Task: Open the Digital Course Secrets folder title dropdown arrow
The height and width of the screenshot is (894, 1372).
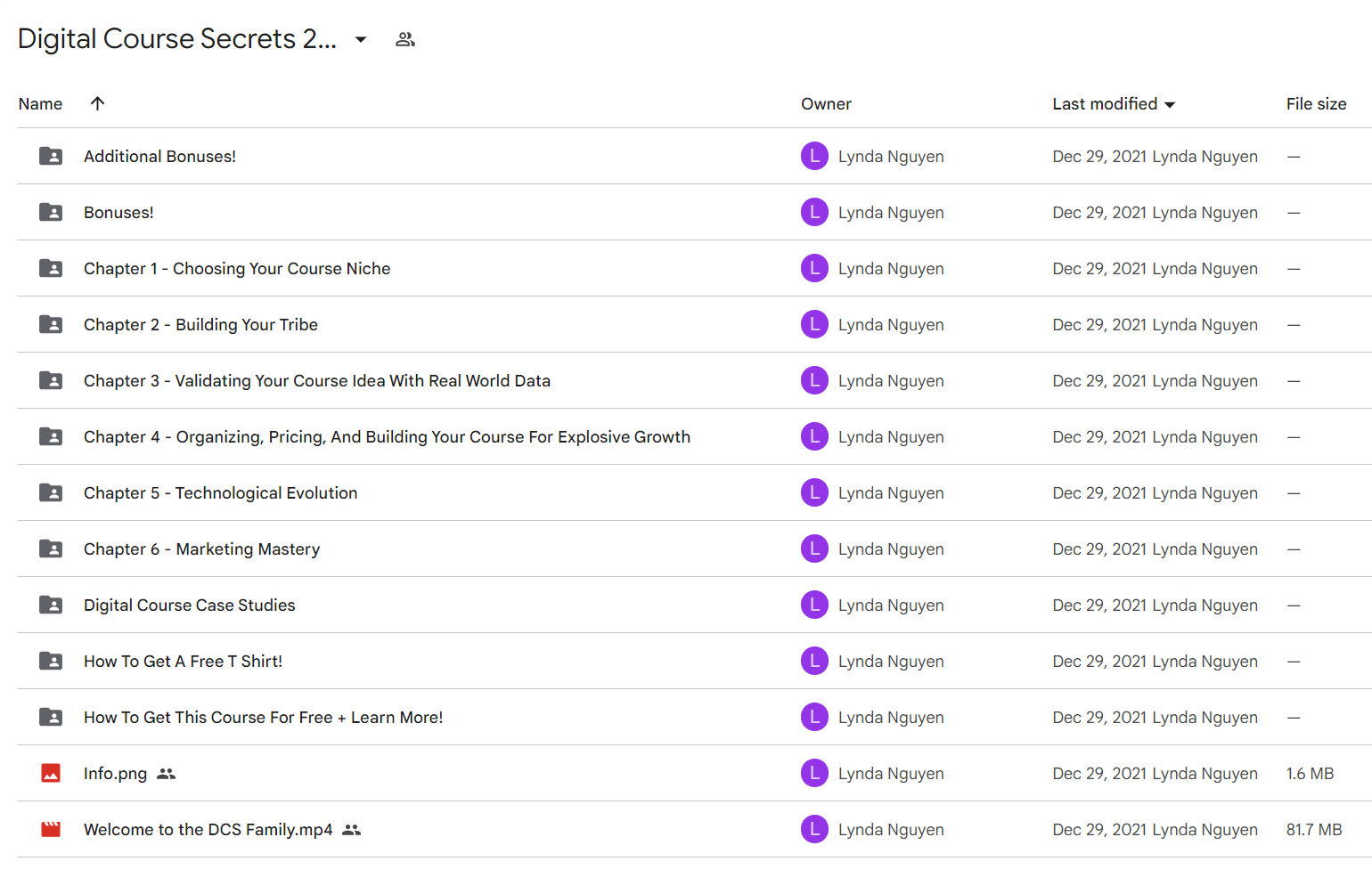Action: point(361,39)
